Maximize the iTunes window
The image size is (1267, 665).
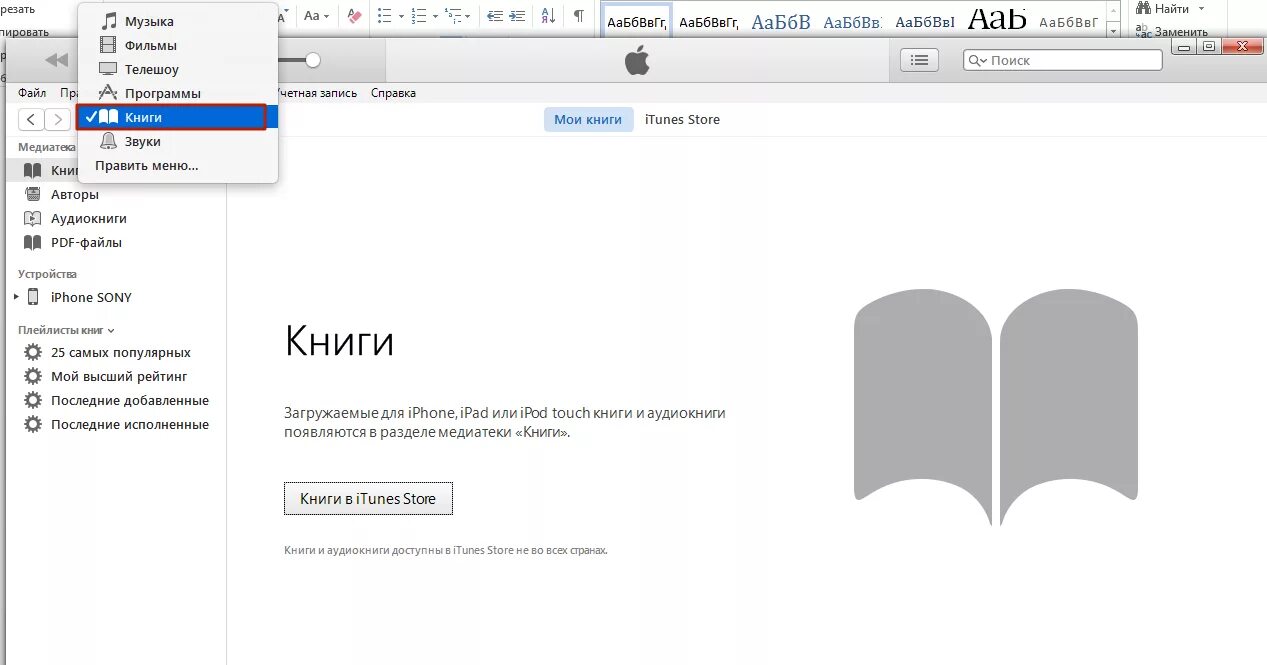pos(1209,46)
